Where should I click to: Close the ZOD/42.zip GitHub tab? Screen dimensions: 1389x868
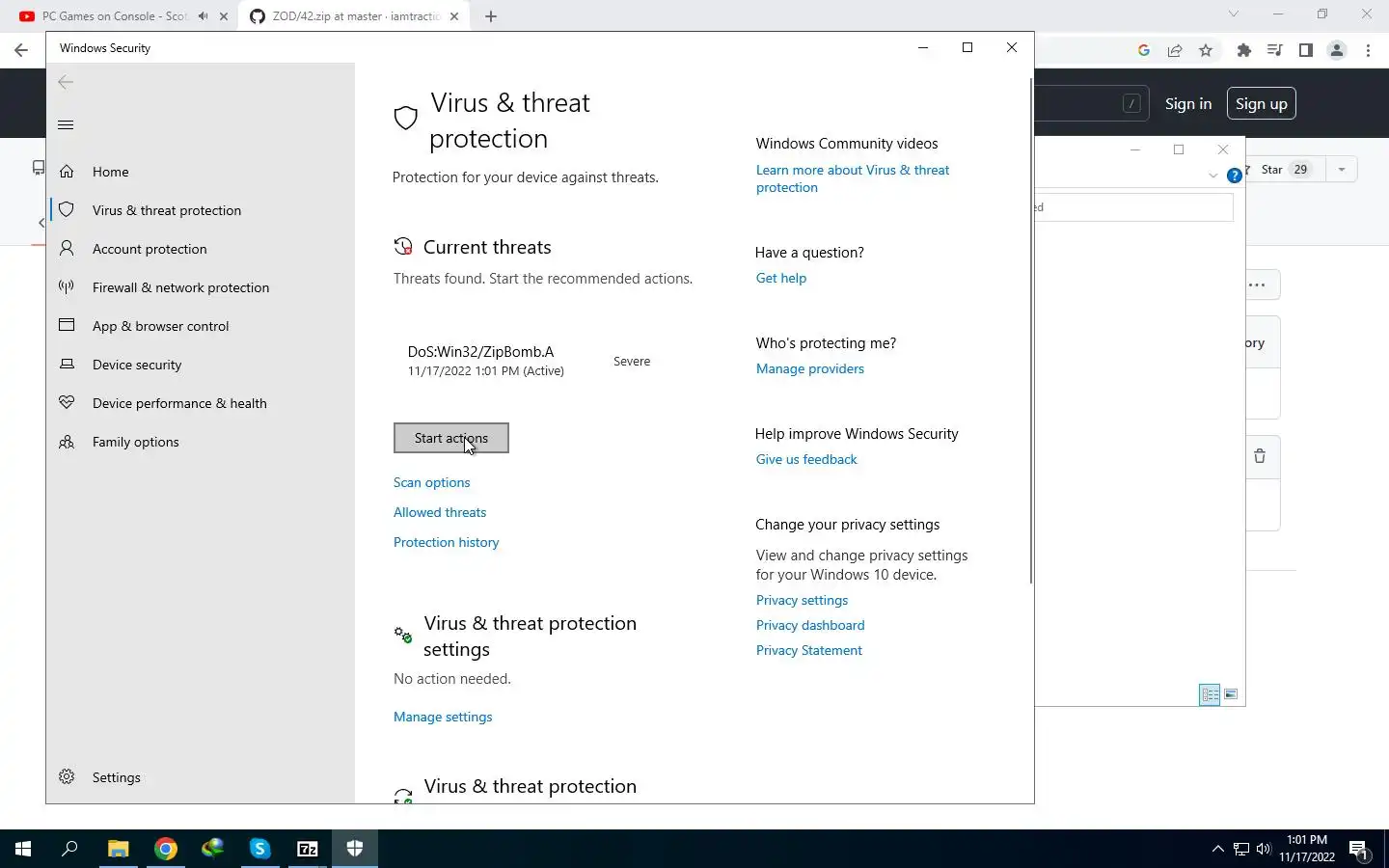coord(455,16)
